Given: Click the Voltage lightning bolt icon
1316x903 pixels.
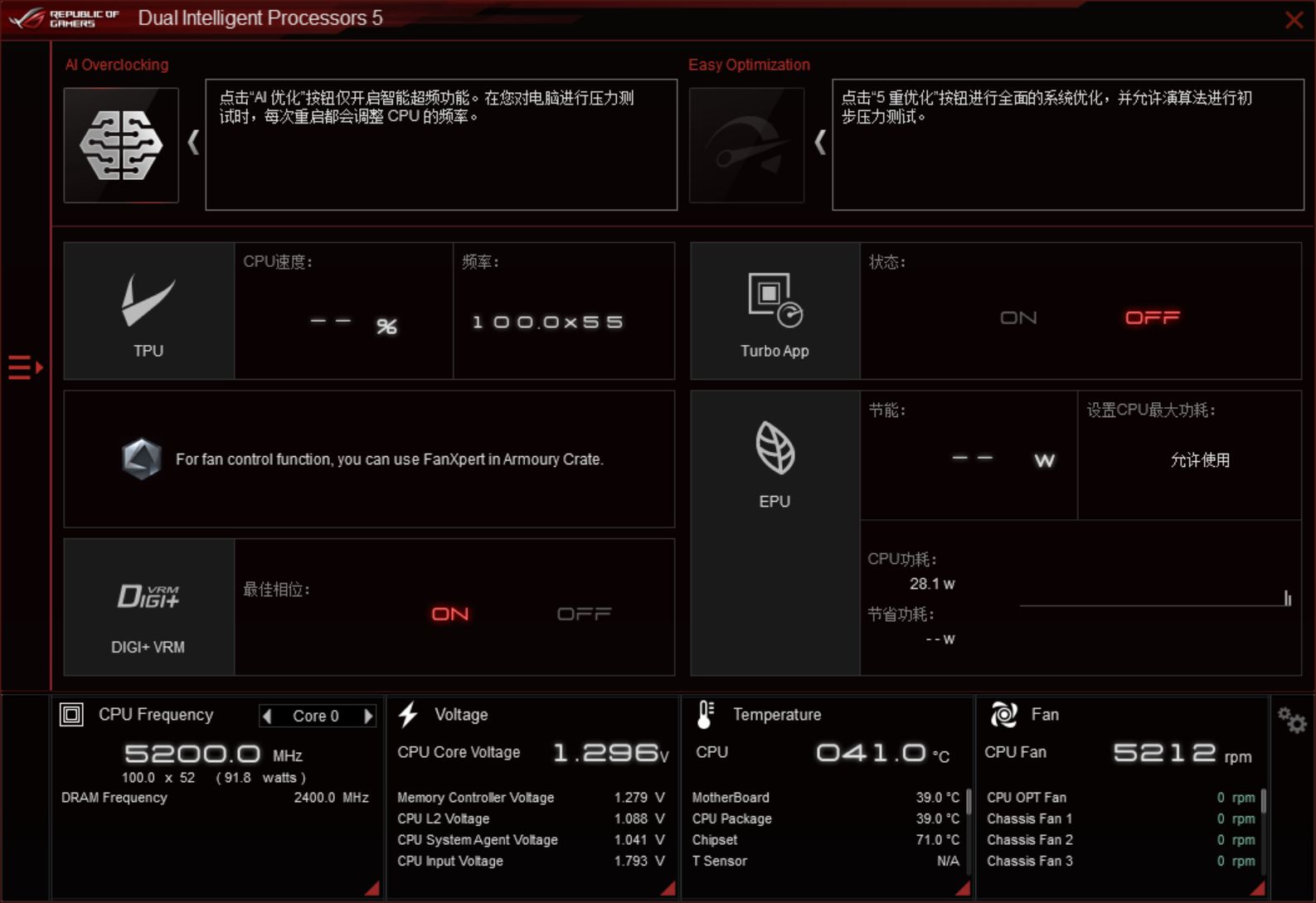Looking at the screenshot, I should click(408, 715).
